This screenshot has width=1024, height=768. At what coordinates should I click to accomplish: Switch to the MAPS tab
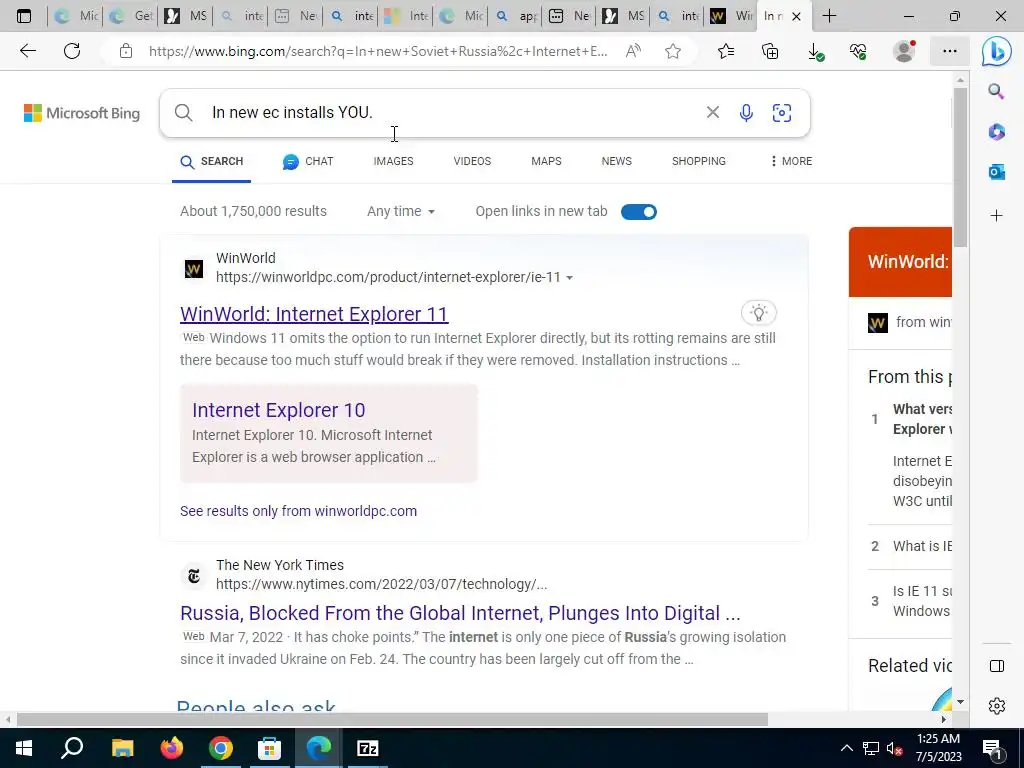click(x=546, y=161)
